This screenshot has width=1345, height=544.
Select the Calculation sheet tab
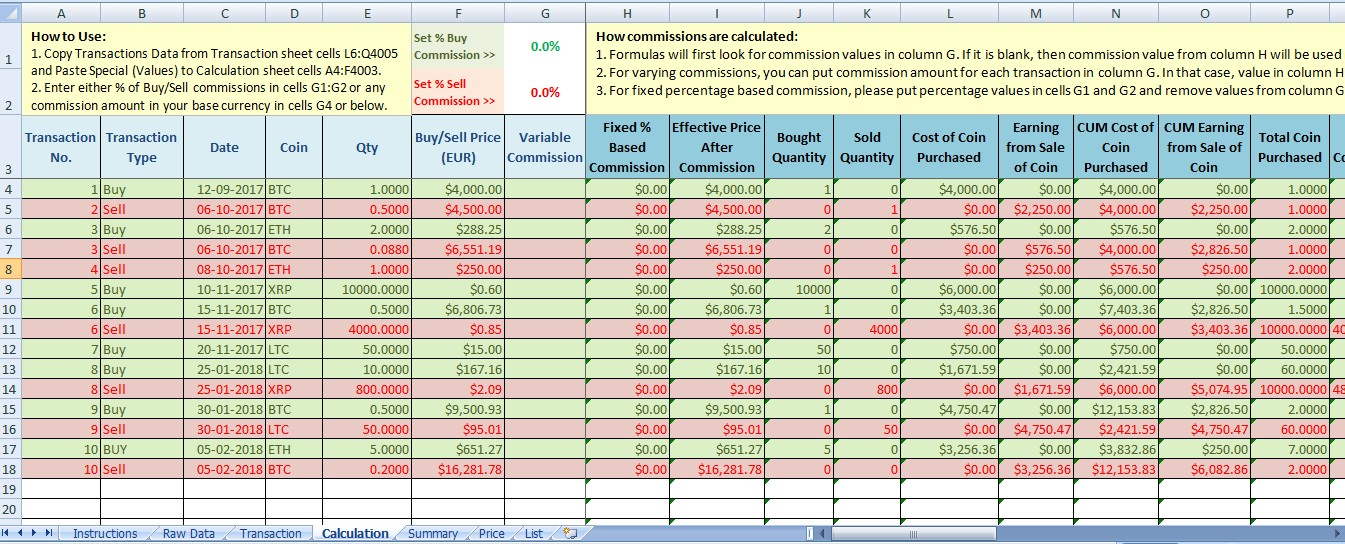click(x=355, y=534)
